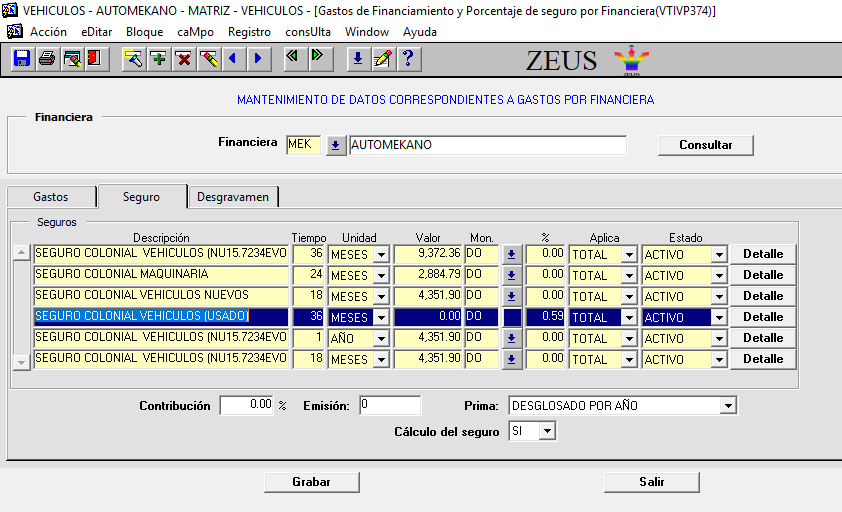Open the Prima dropdown showing DESGLOSADO POR AÑO

pos(728,406)
